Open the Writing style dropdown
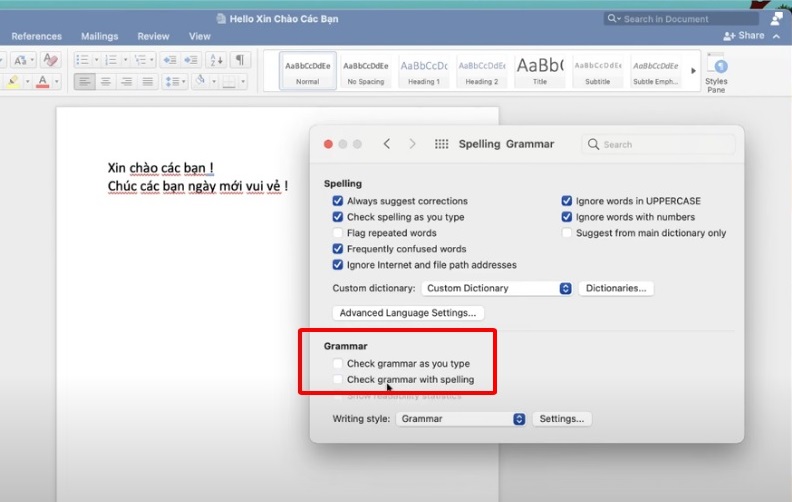792x502 pixels. (x=461, y=419)
